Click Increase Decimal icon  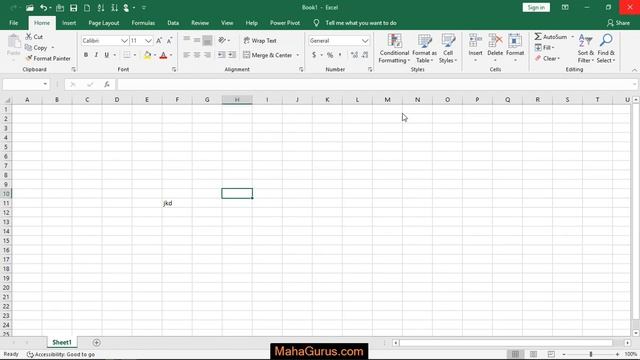(354, 55)
